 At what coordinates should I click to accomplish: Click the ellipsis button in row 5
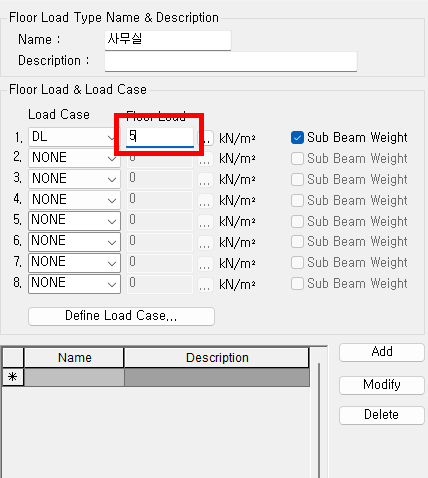[x=205, y=222]
